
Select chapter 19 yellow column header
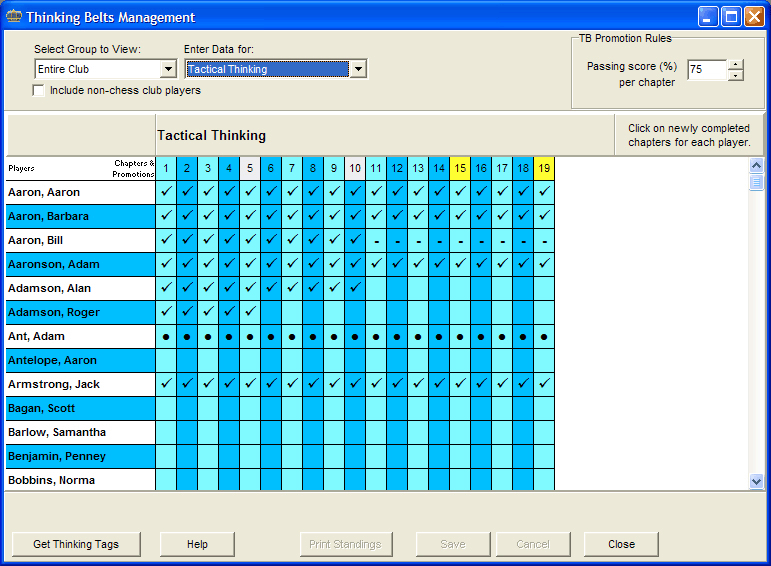[x=544, y=169]
